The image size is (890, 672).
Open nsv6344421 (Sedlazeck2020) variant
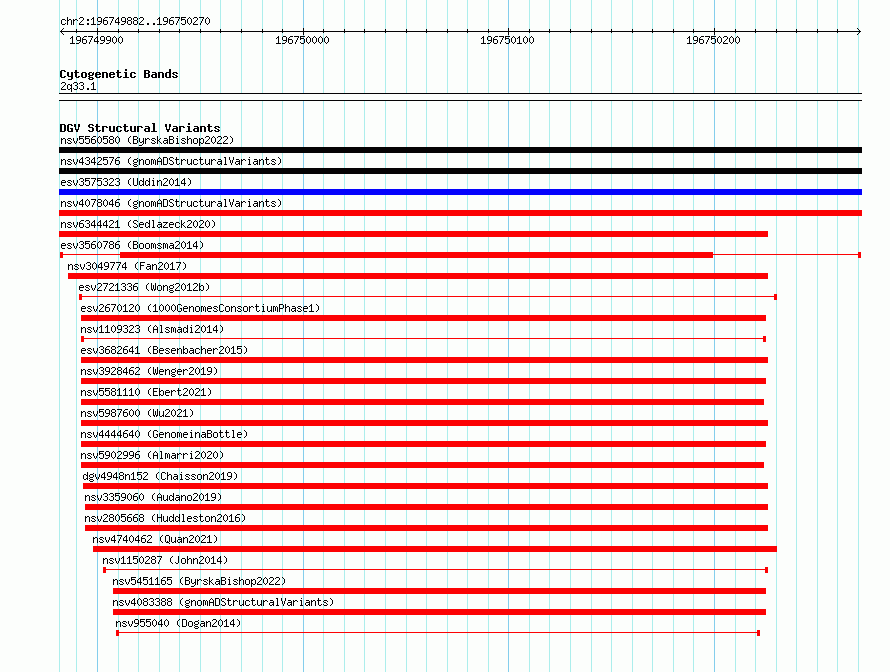(138, 224)
